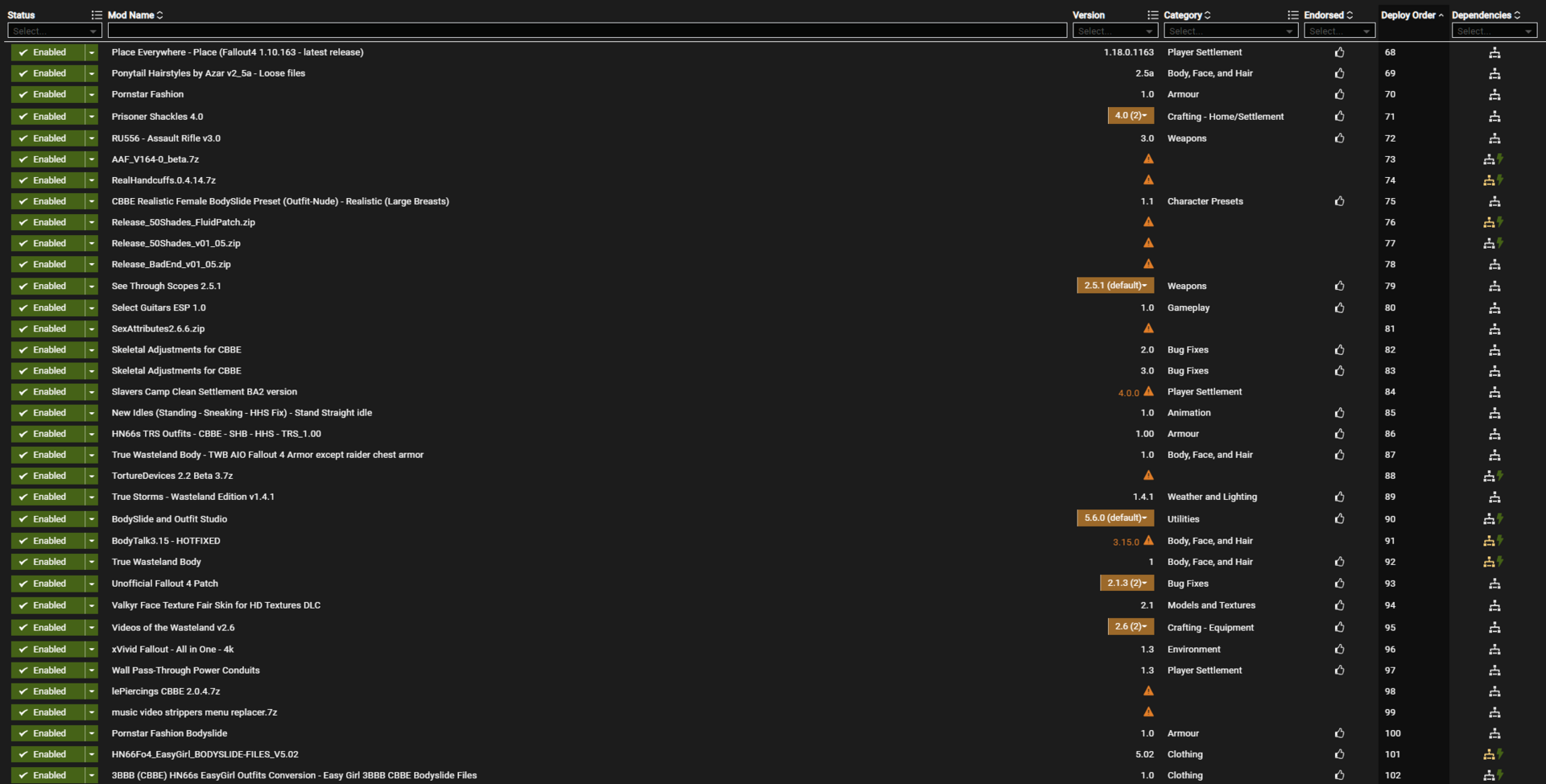Sort mods by the Mod Name header

135,15
